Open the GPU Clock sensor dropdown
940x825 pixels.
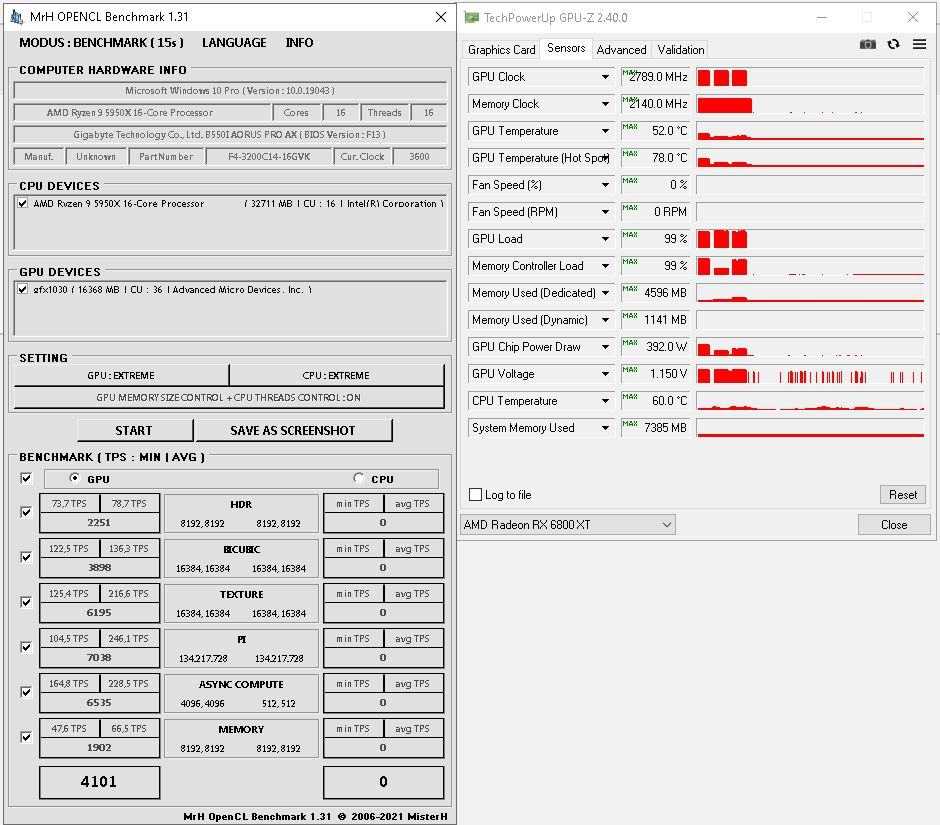point(605,77)
